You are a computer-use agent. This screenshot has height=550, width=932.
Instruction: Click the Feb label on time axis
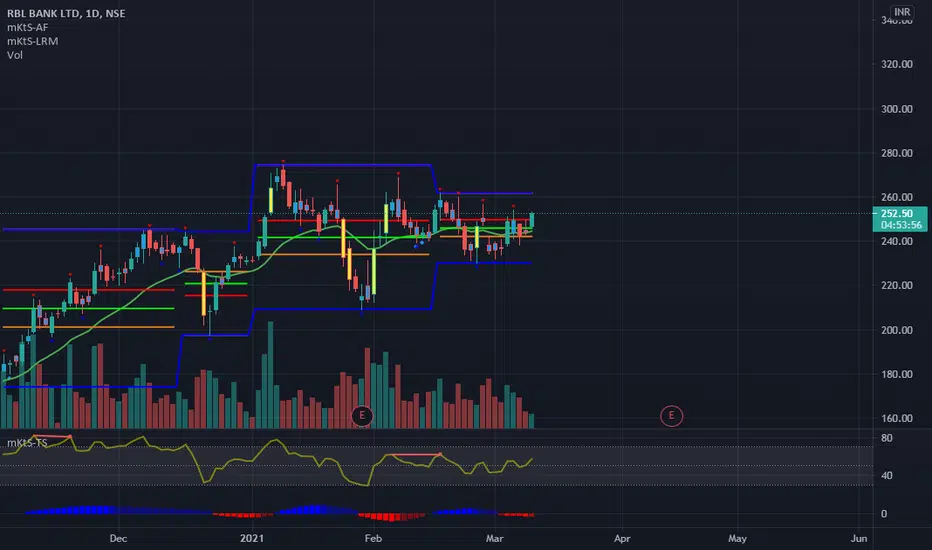click(373, 538)
